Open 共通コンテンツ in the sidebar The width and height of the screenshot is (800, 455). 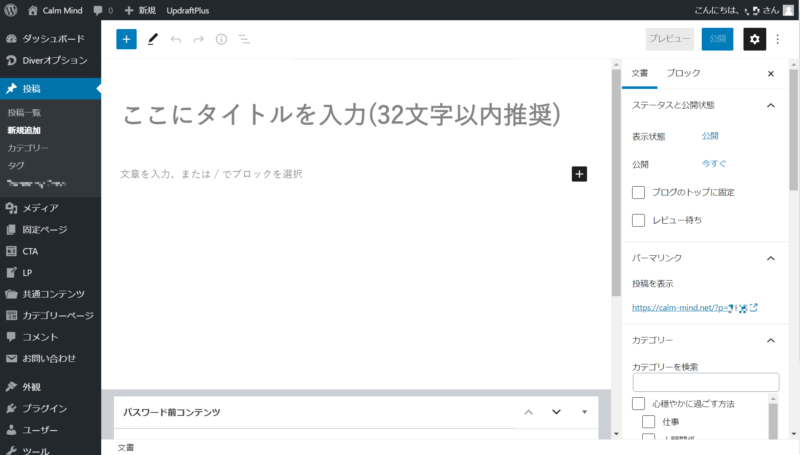51,294
